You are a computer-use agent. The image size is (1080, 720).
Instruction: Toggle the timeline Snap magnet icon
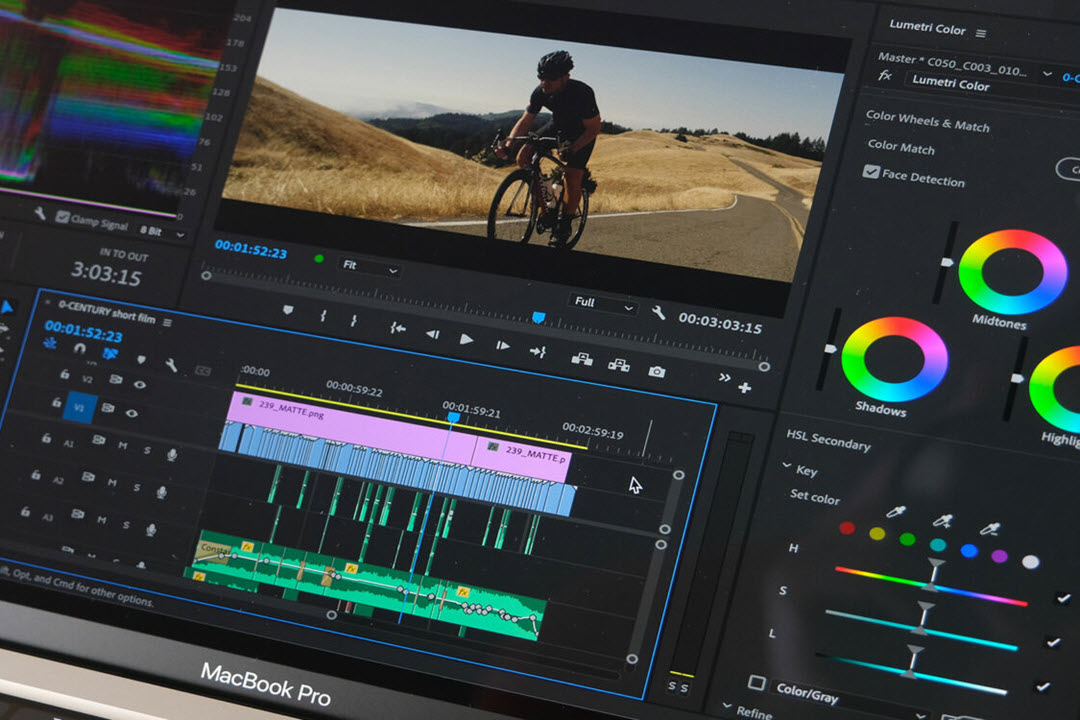(80, 347)
